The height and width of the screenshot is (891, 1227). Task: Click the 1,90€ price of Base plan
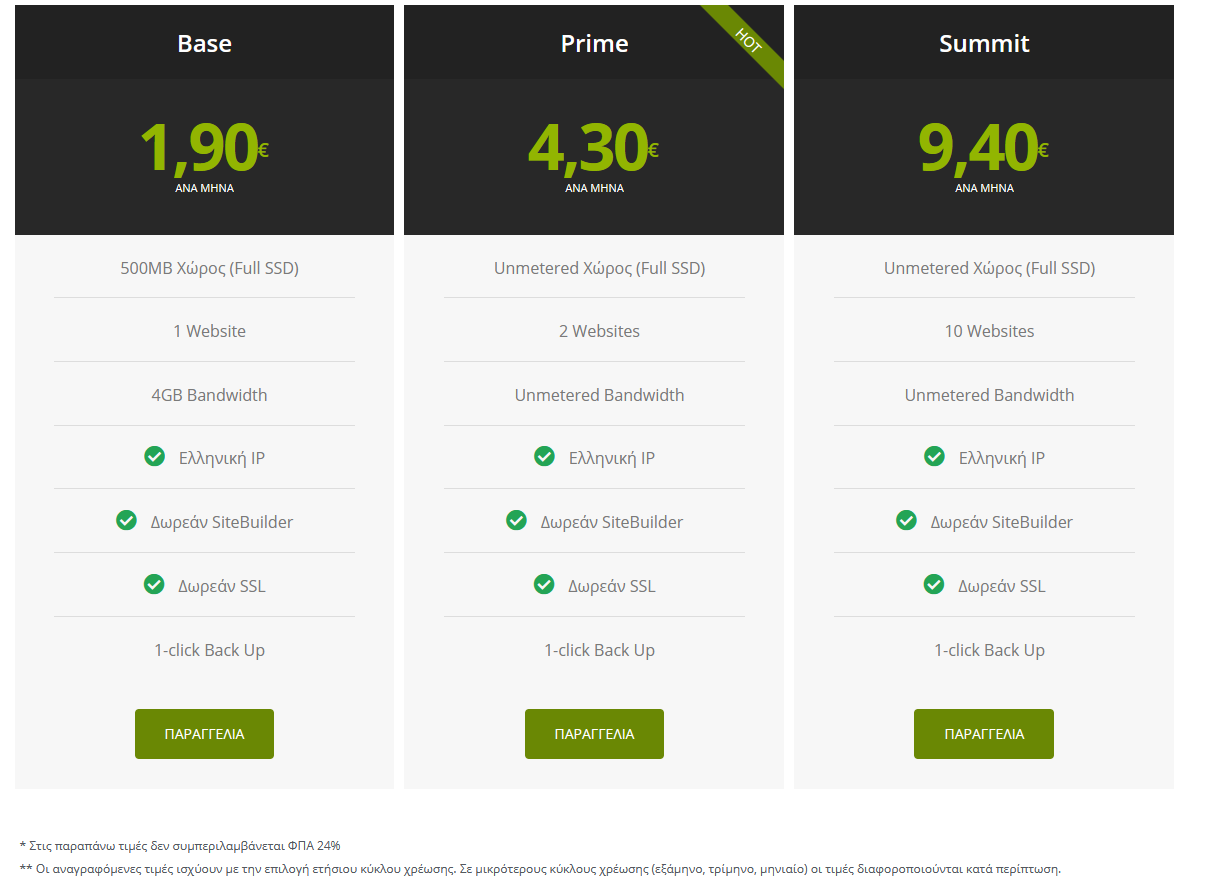point(203,148)
